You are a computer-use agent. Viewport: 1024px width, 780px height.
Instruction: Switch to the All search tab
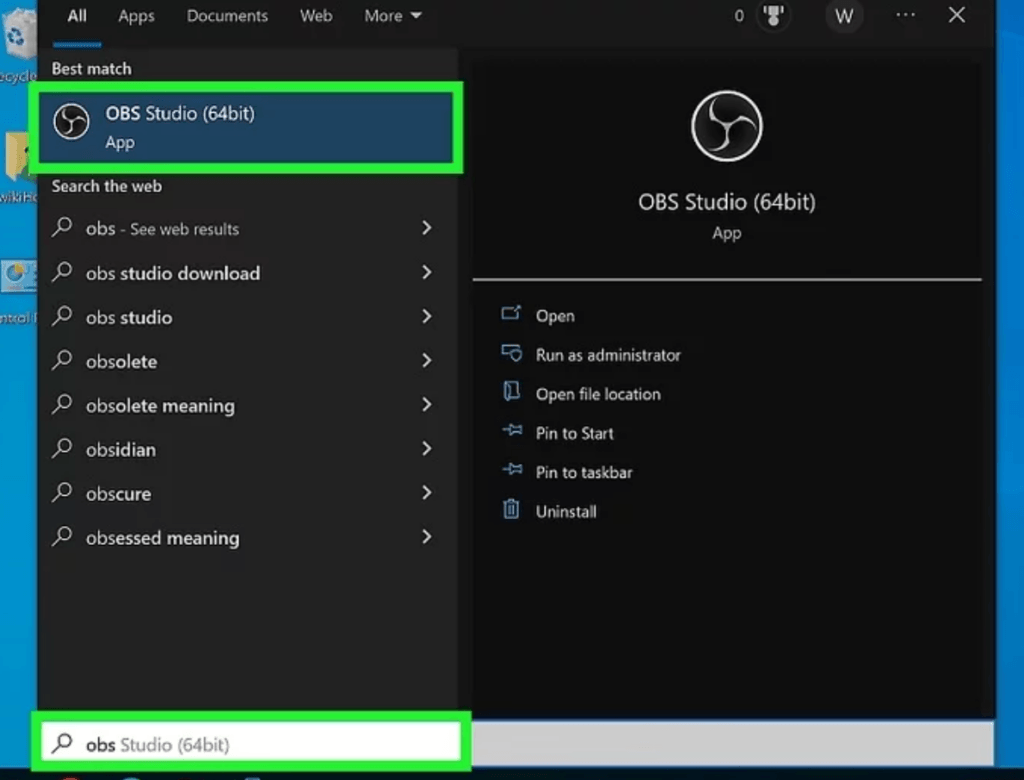click(77, 16)
